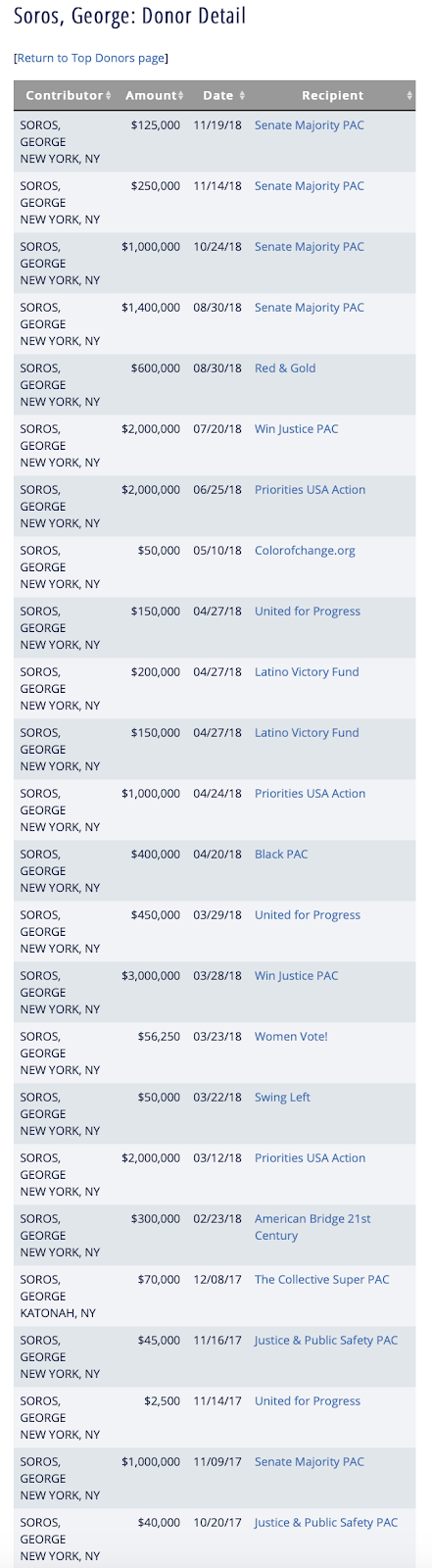Image resolution: width=432 pixels, height=1568 pixels.
Task: Select Win Justice PAC dated 03/28/18
Action: click(x=297, y=976)
